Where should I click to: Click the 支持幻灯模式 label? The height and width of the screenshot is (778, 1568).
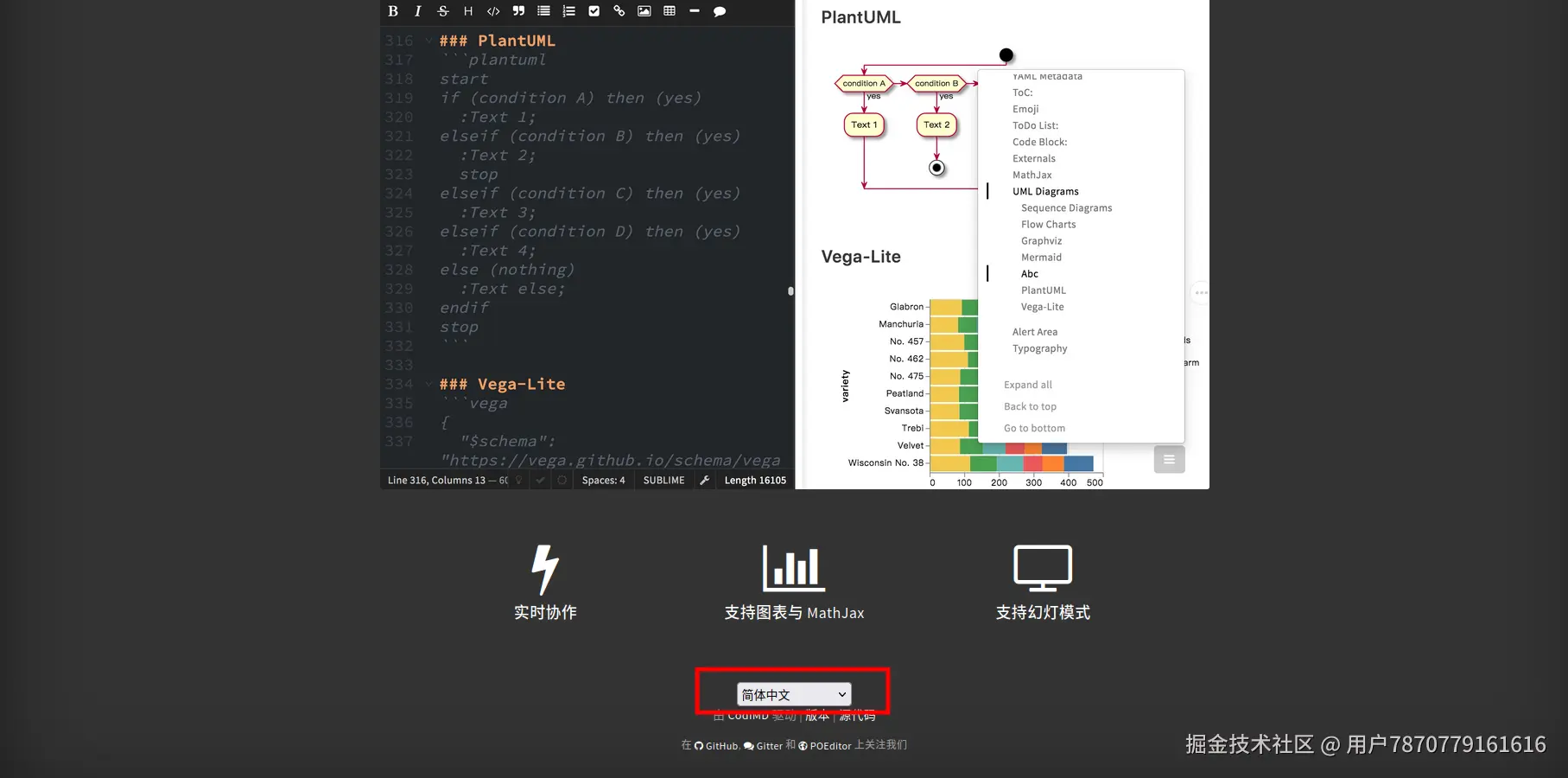pos(1043,612)
